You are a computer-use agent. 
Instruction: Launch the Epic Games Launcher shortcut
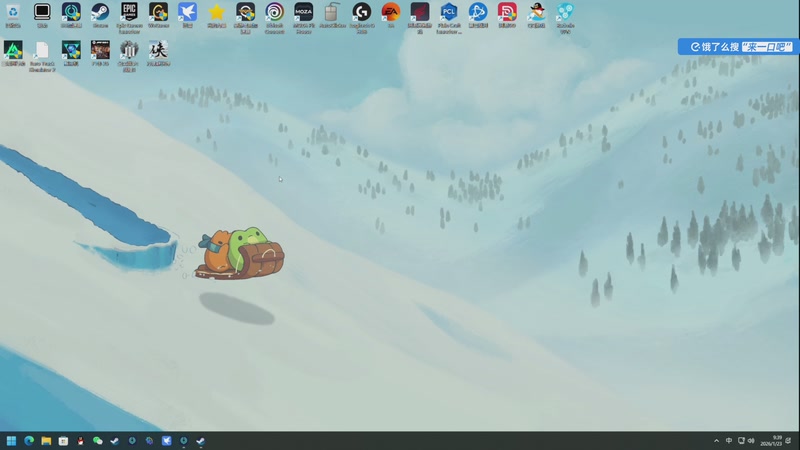[129, 18]
